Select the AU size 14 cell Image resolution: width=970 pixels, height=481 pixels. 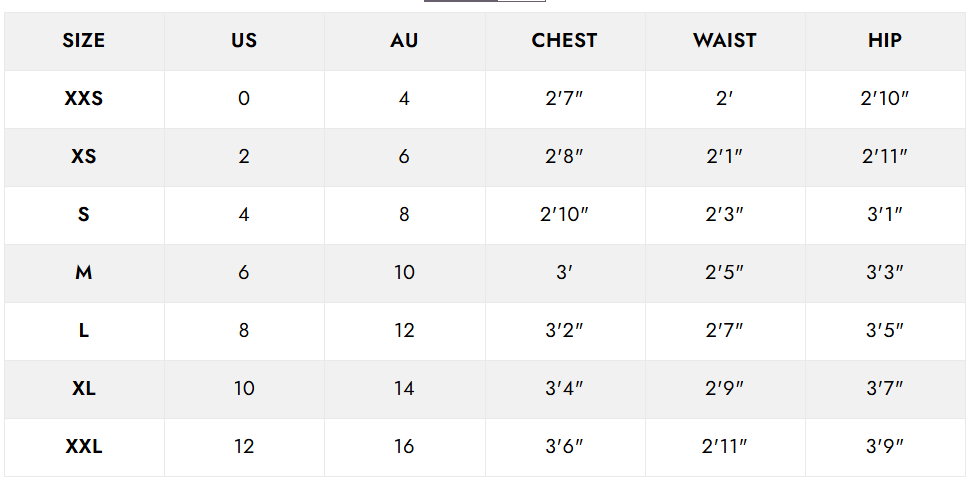coord(404,389)
